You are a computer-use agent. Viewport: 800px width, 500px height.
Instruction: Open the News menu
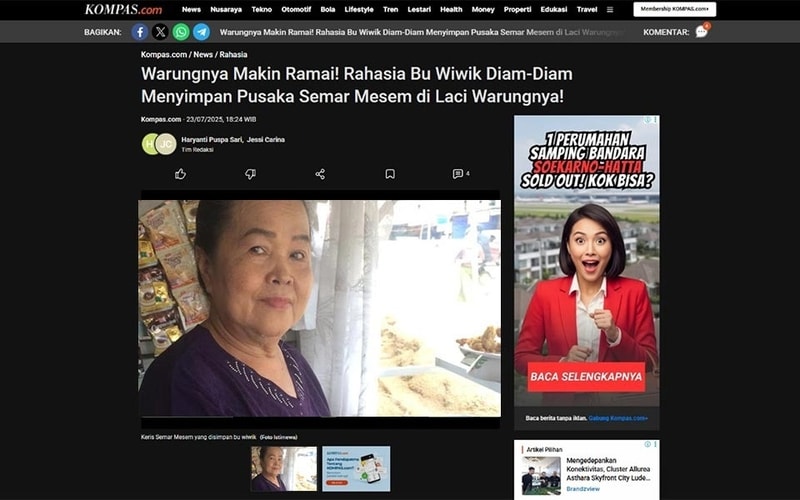191,10
